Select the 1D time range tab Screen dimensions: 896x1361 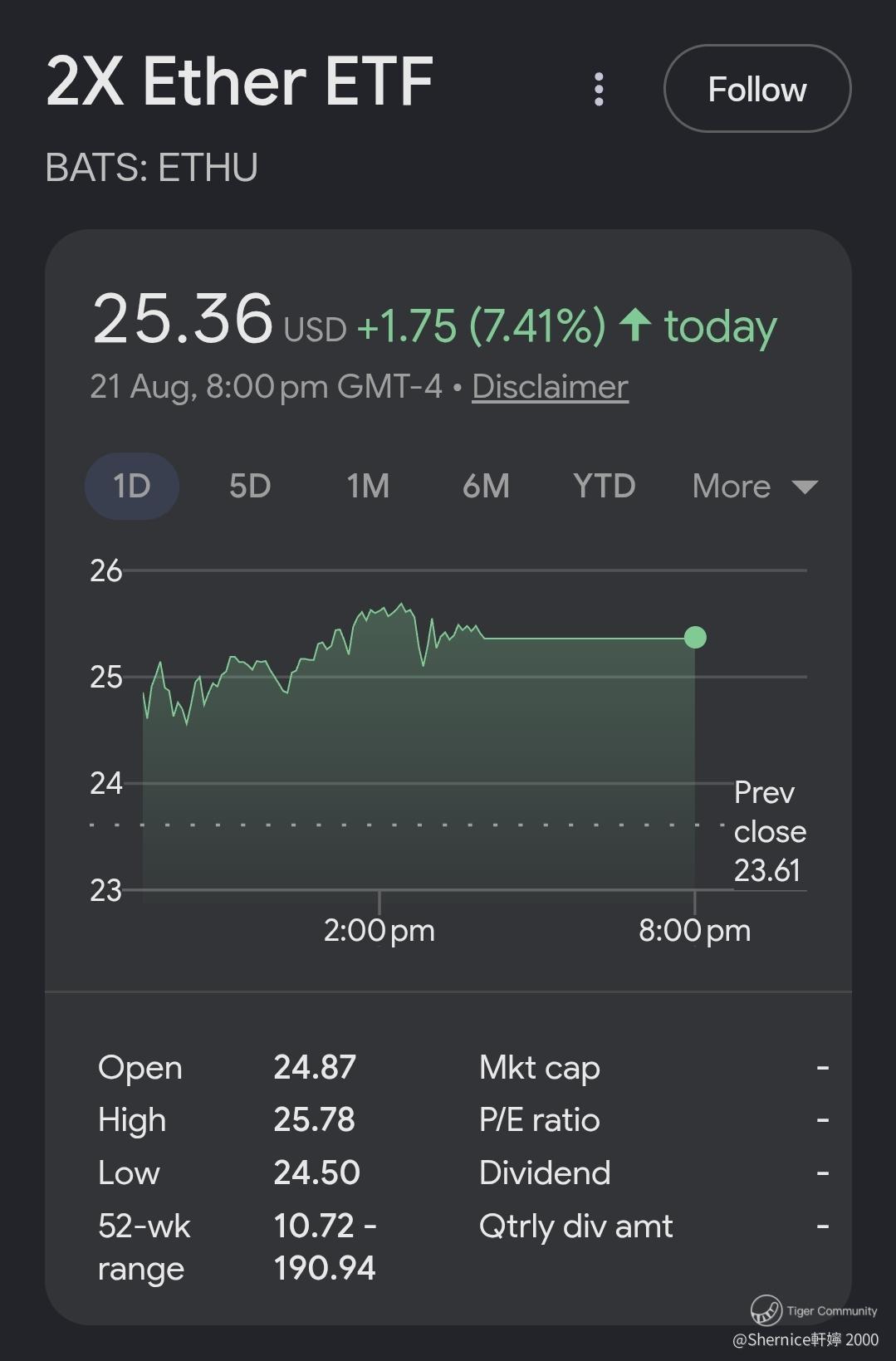coord(132,486)
